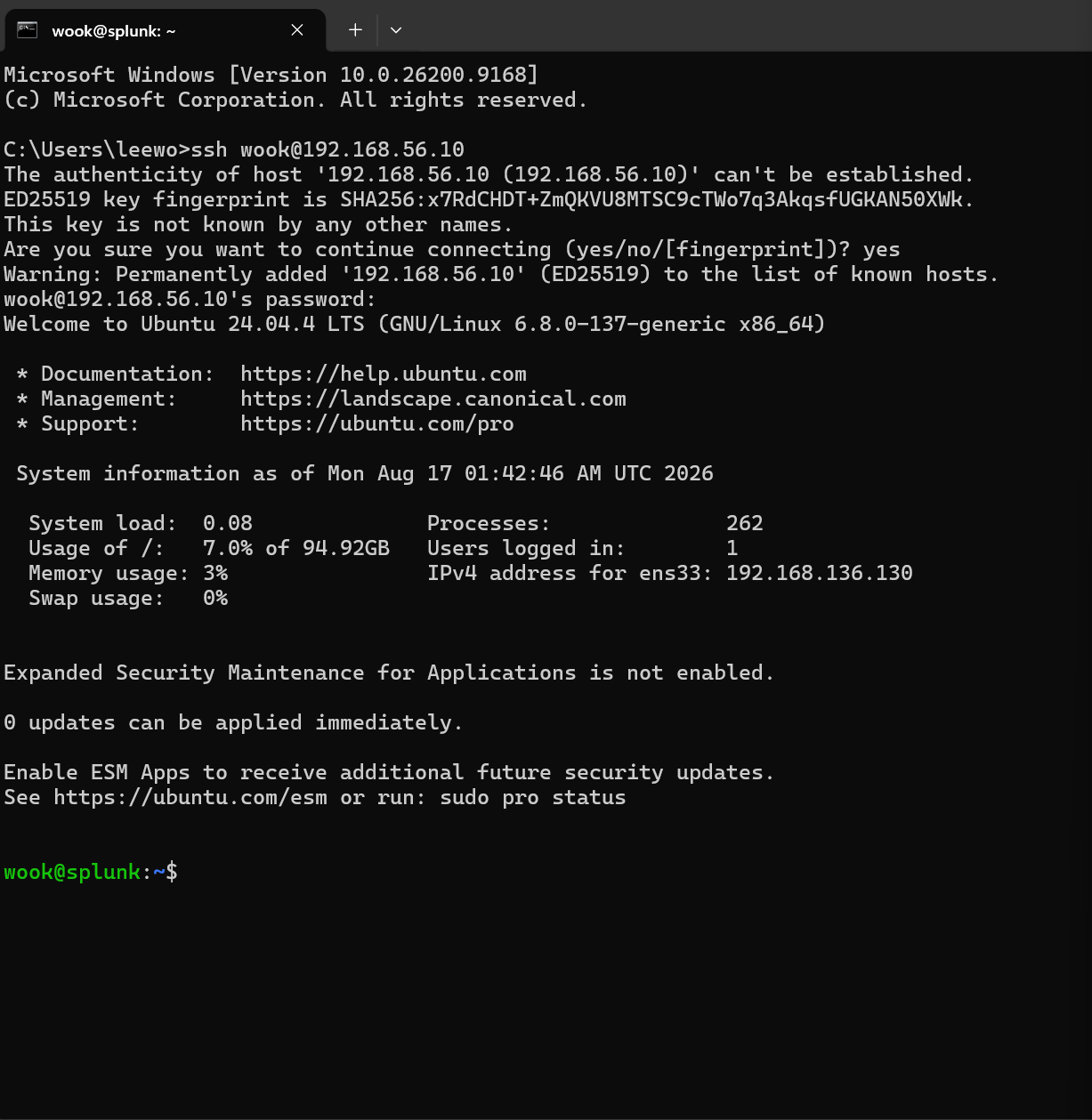1092x1120 pixels.
Task: Click 'Warning: Permanently added' line
Action: click(x=501, y=275)
